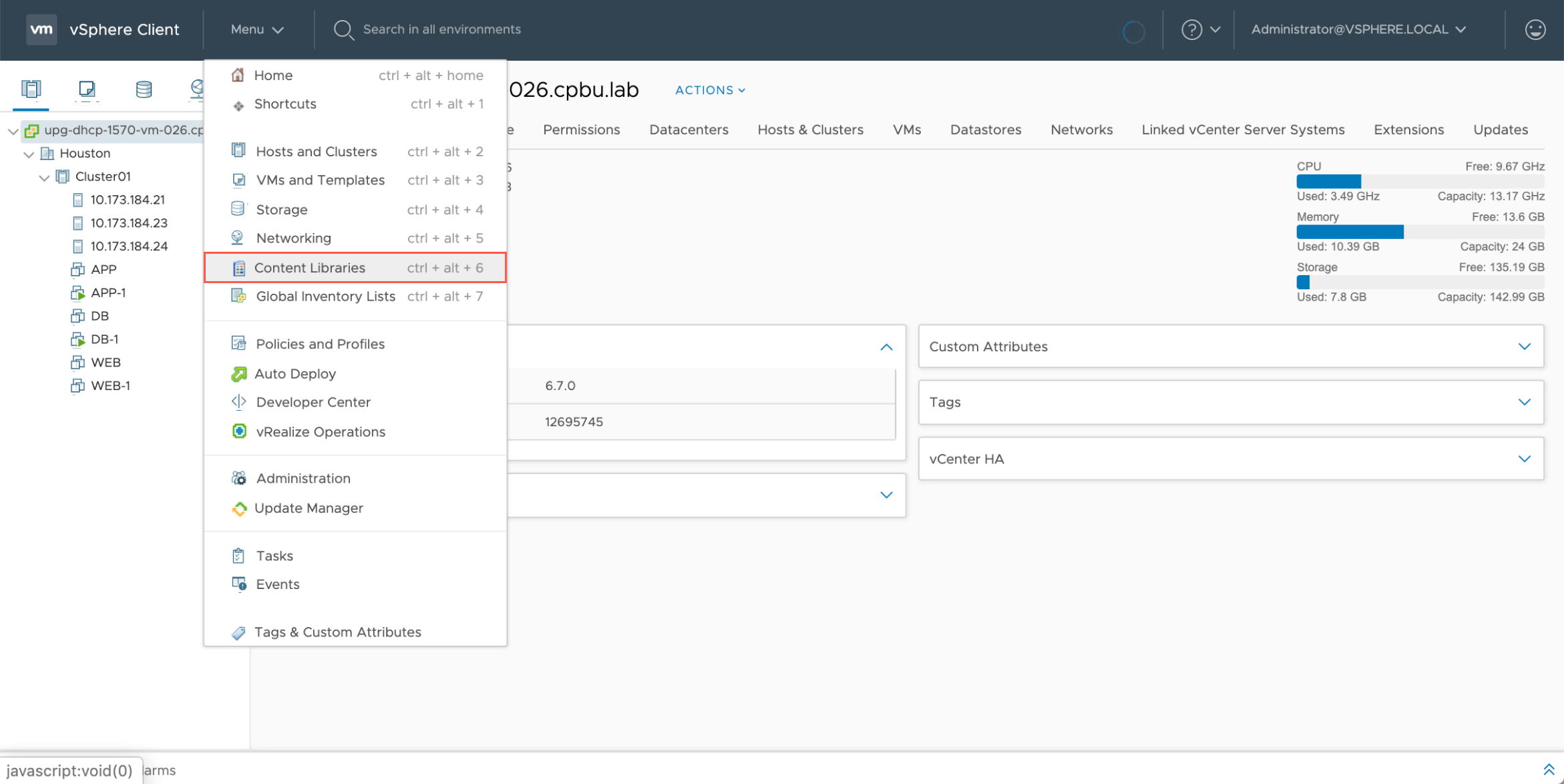Expand the Tags panel chevron

coord(1524,402)
